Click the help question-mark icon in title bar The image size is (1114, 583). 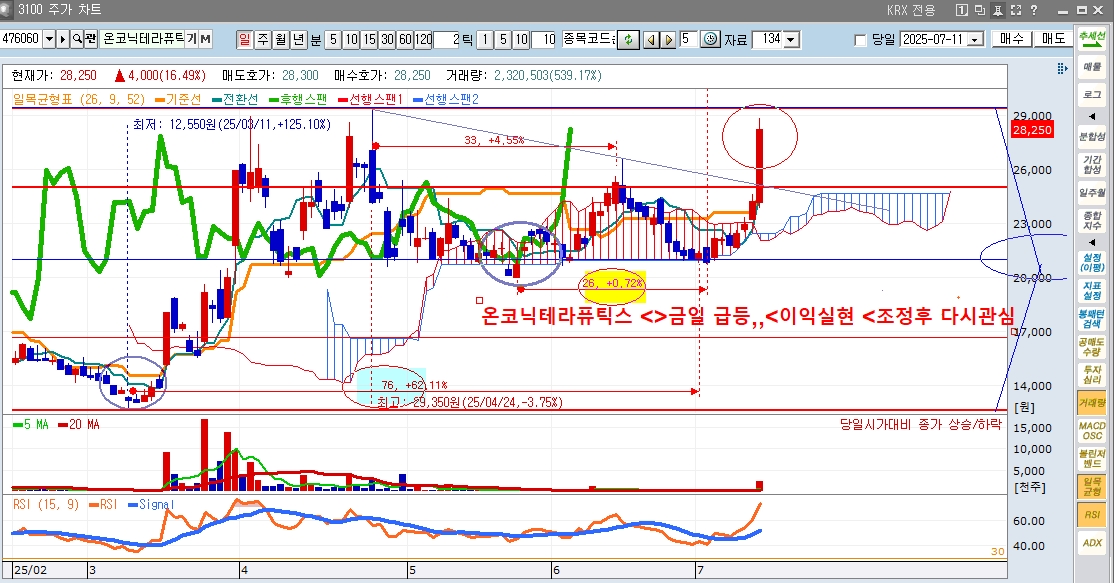(x=1034, y=12)
